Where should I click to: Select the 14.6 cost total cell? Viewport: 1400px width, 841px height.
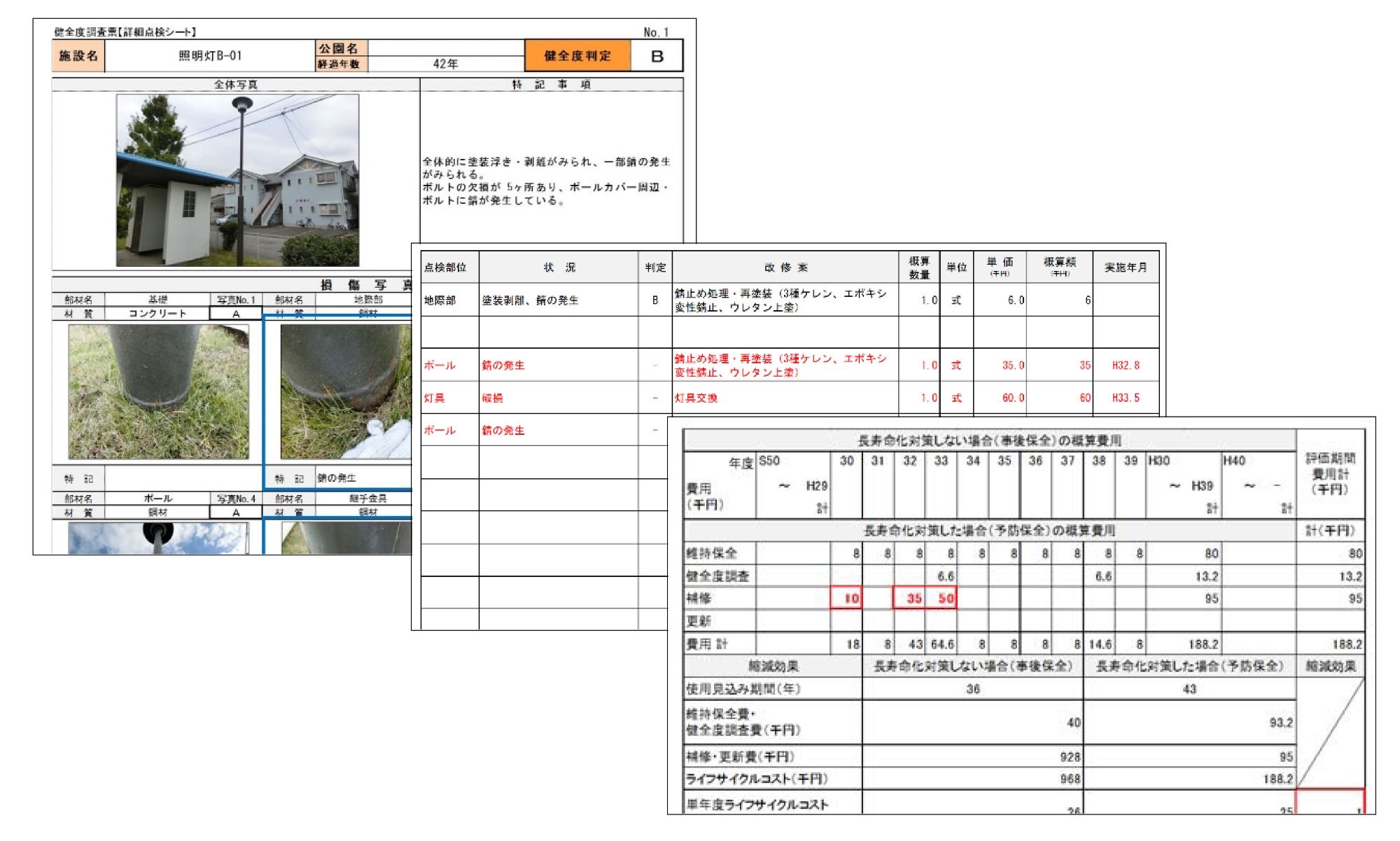1100,644
